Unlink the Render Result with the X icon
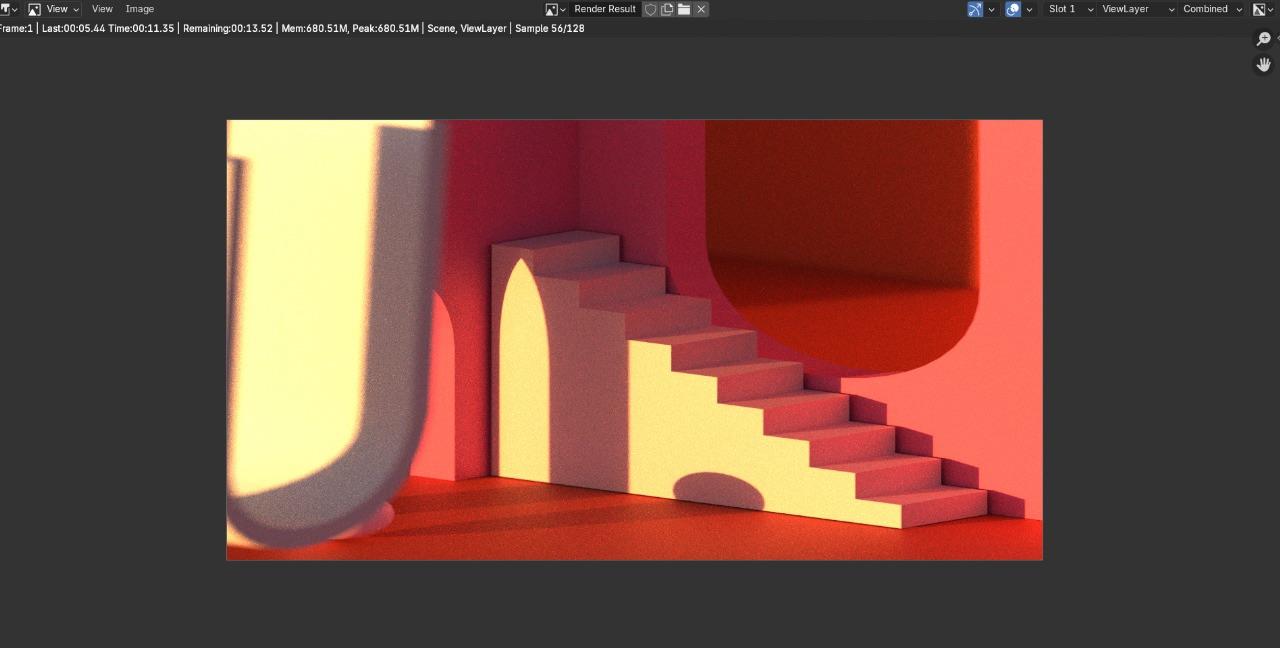 click(701, 9)
